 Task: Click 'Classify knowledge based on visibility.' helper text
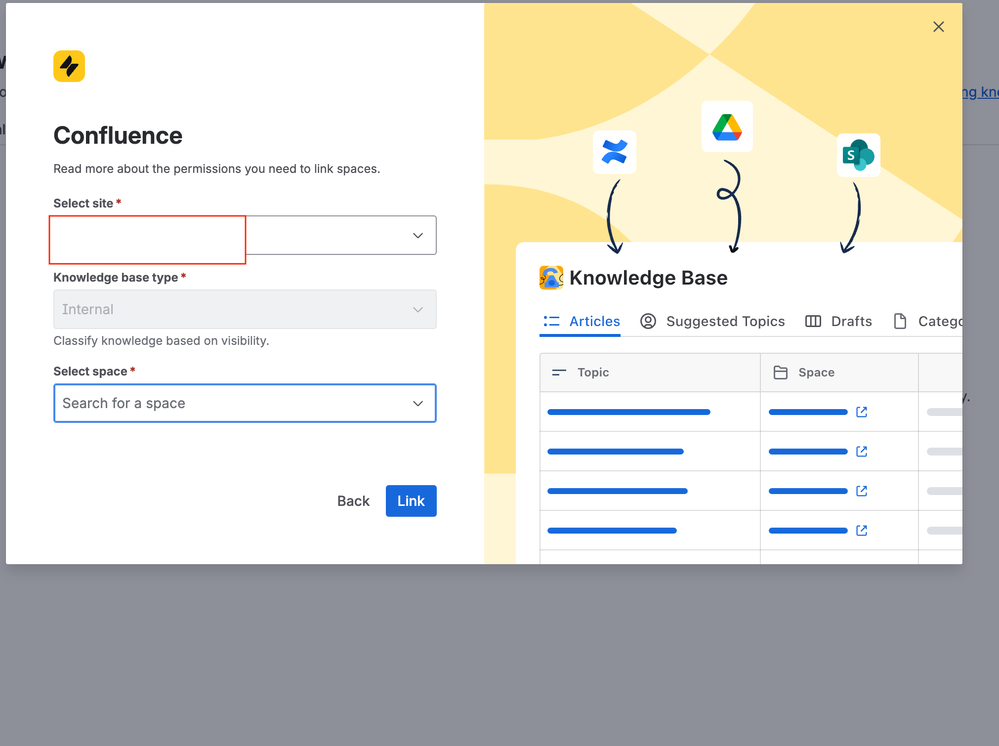click(x=161, y=341)
